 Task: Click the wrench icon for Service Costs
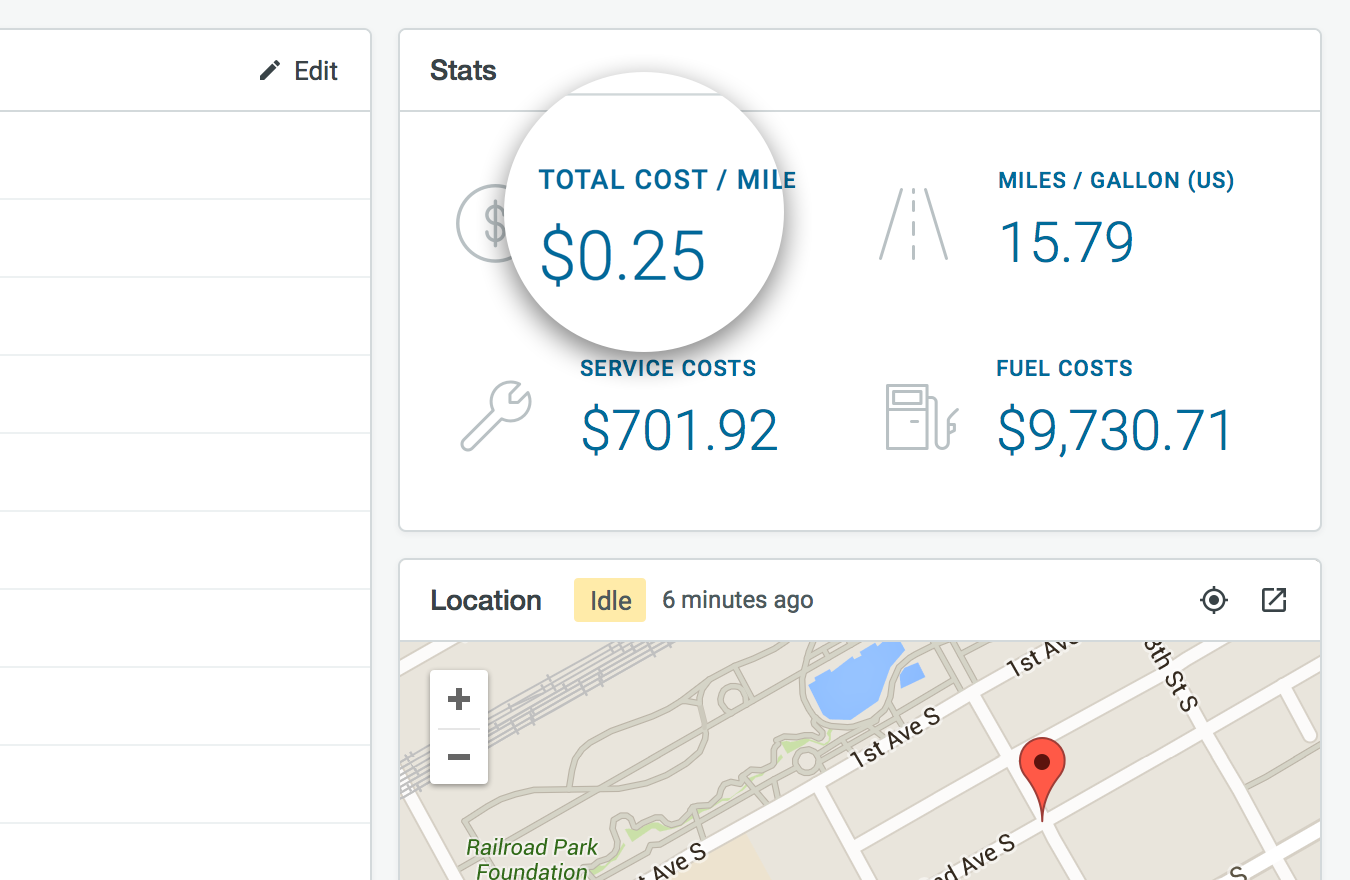pos(496,414)
